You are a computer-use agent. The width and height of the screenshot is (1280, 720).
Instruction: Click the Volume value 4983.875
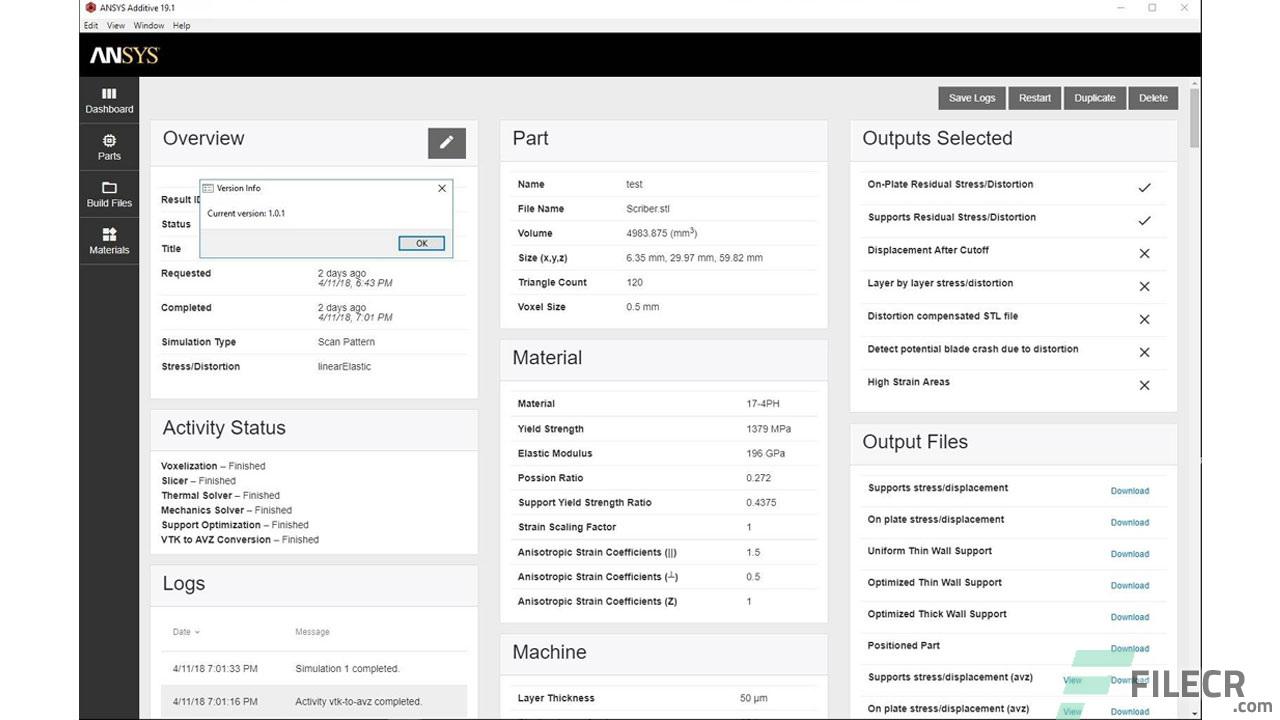click(x=661, y=233)
